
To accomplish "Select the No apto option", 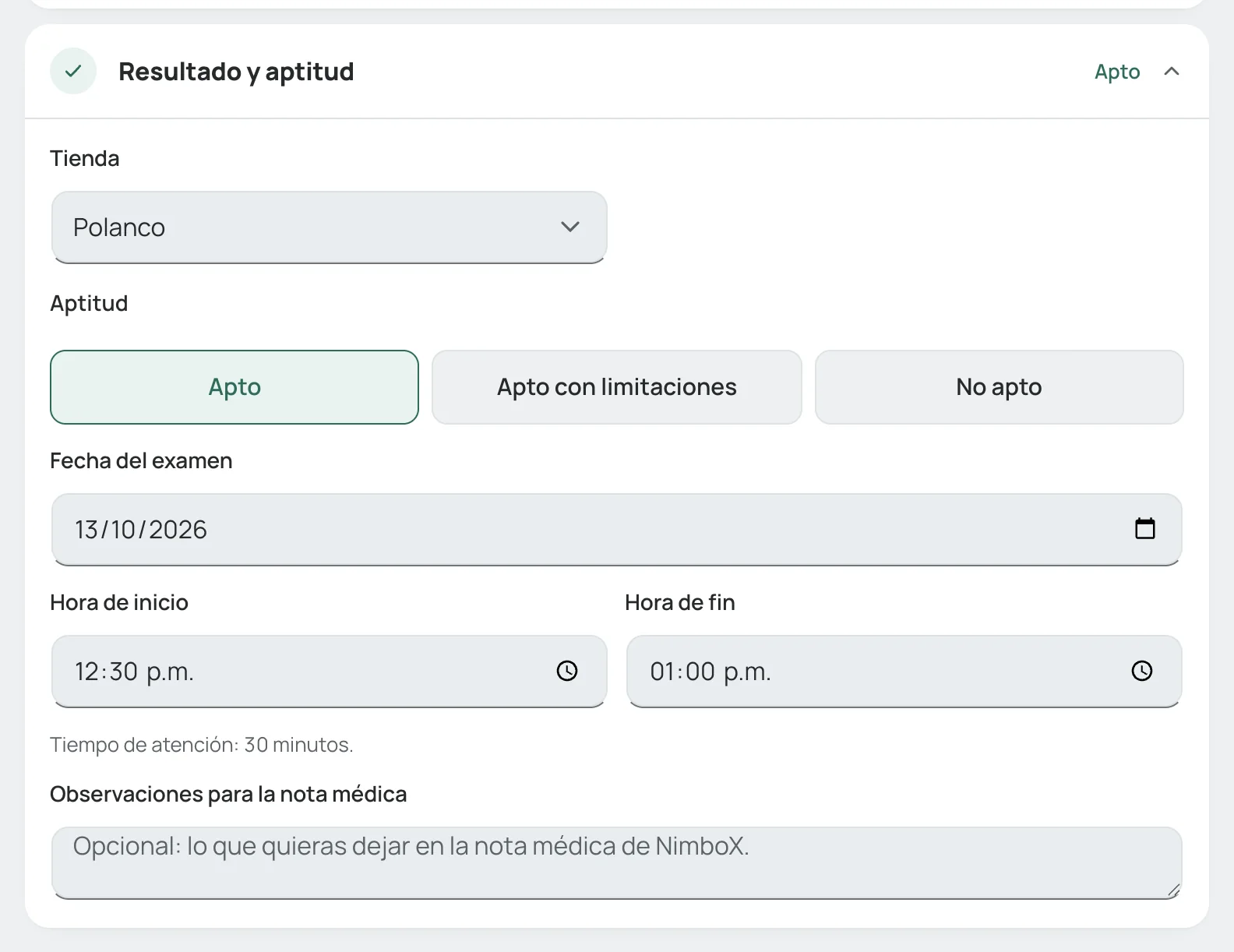I will [x=999, y=387].
